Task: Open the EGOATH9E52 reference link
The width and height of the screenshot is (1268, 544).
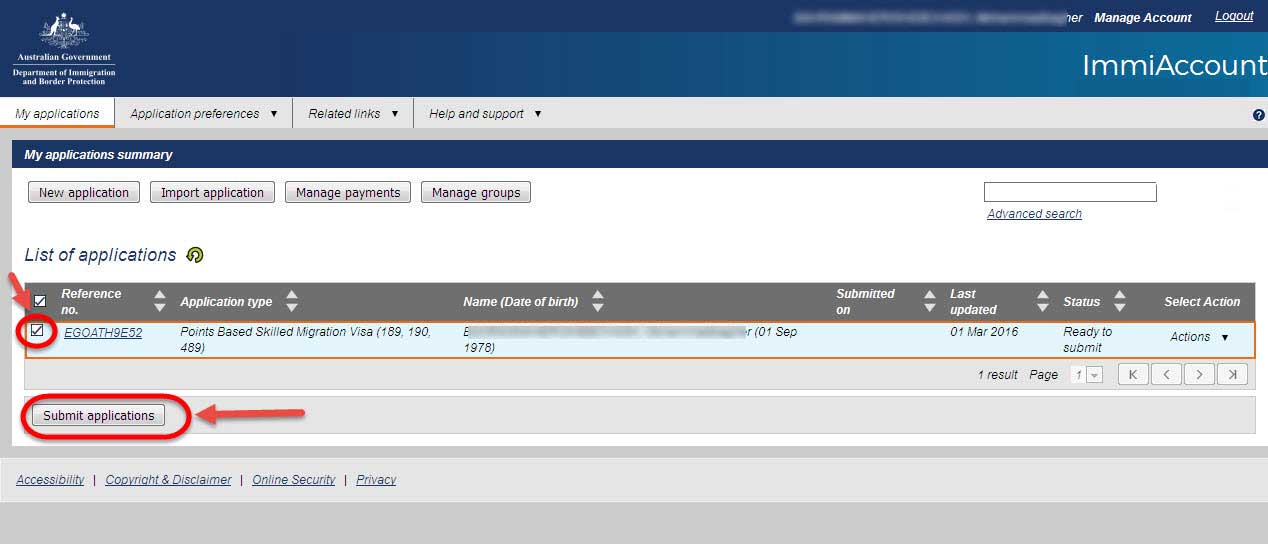Action: click(103, 333)
